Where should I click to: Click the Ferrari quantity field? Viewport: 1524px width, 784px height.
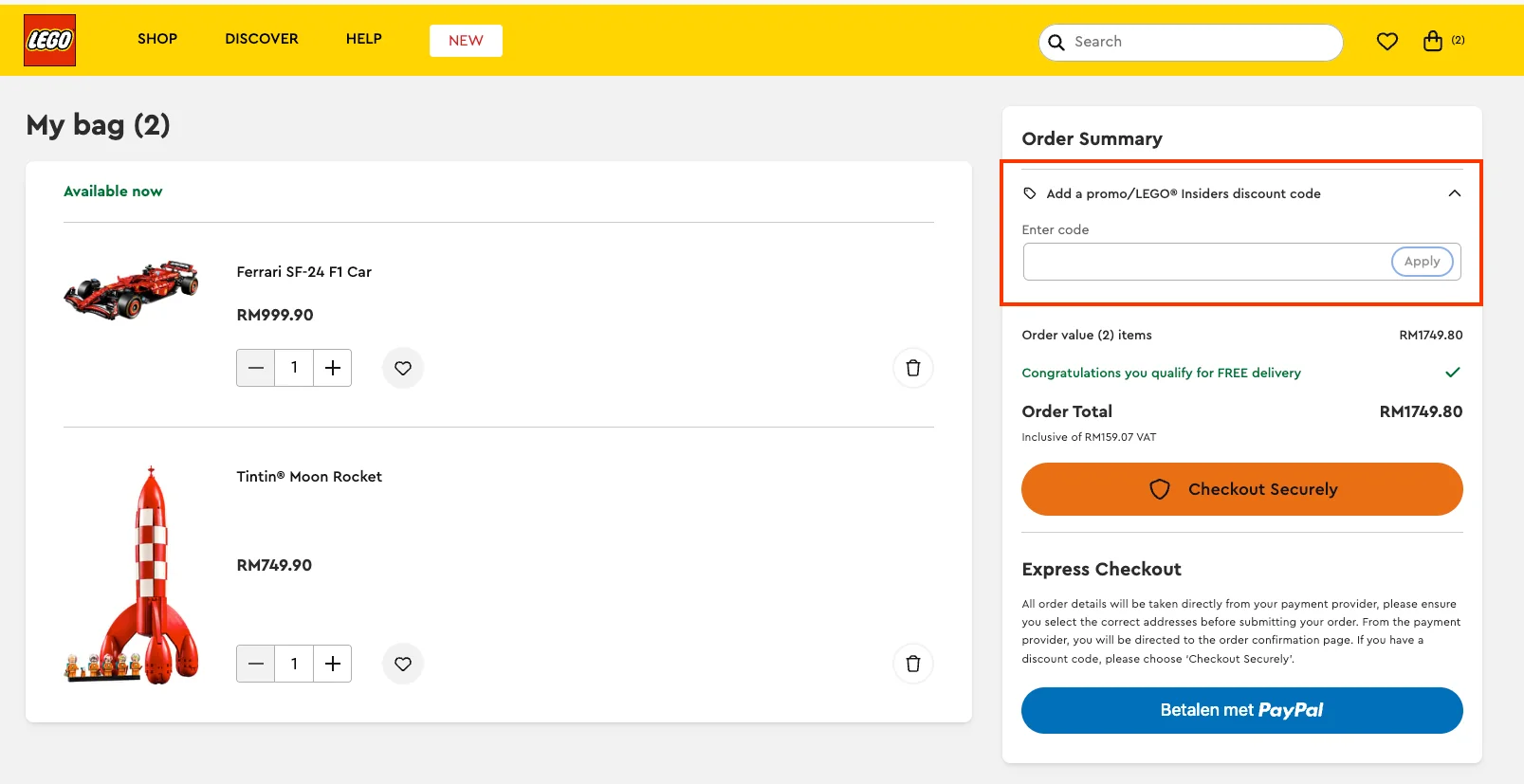pos(294,368)
